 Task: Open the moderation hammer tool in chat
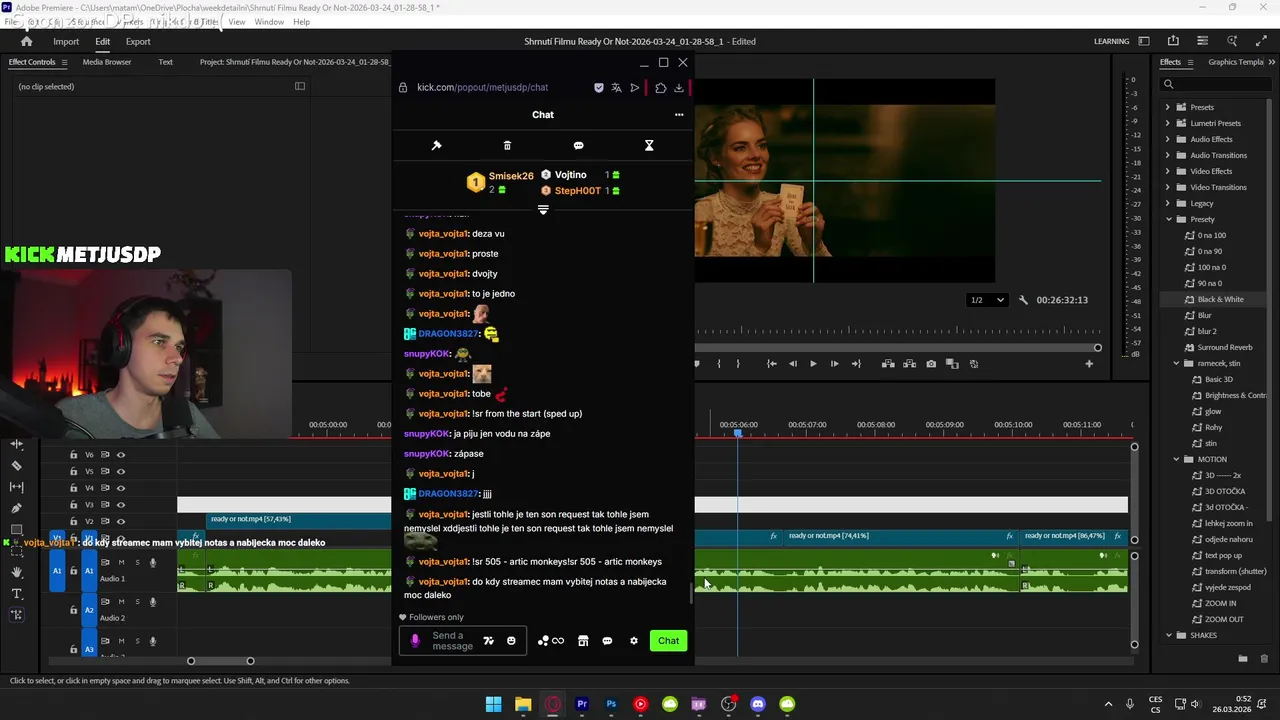436,145
